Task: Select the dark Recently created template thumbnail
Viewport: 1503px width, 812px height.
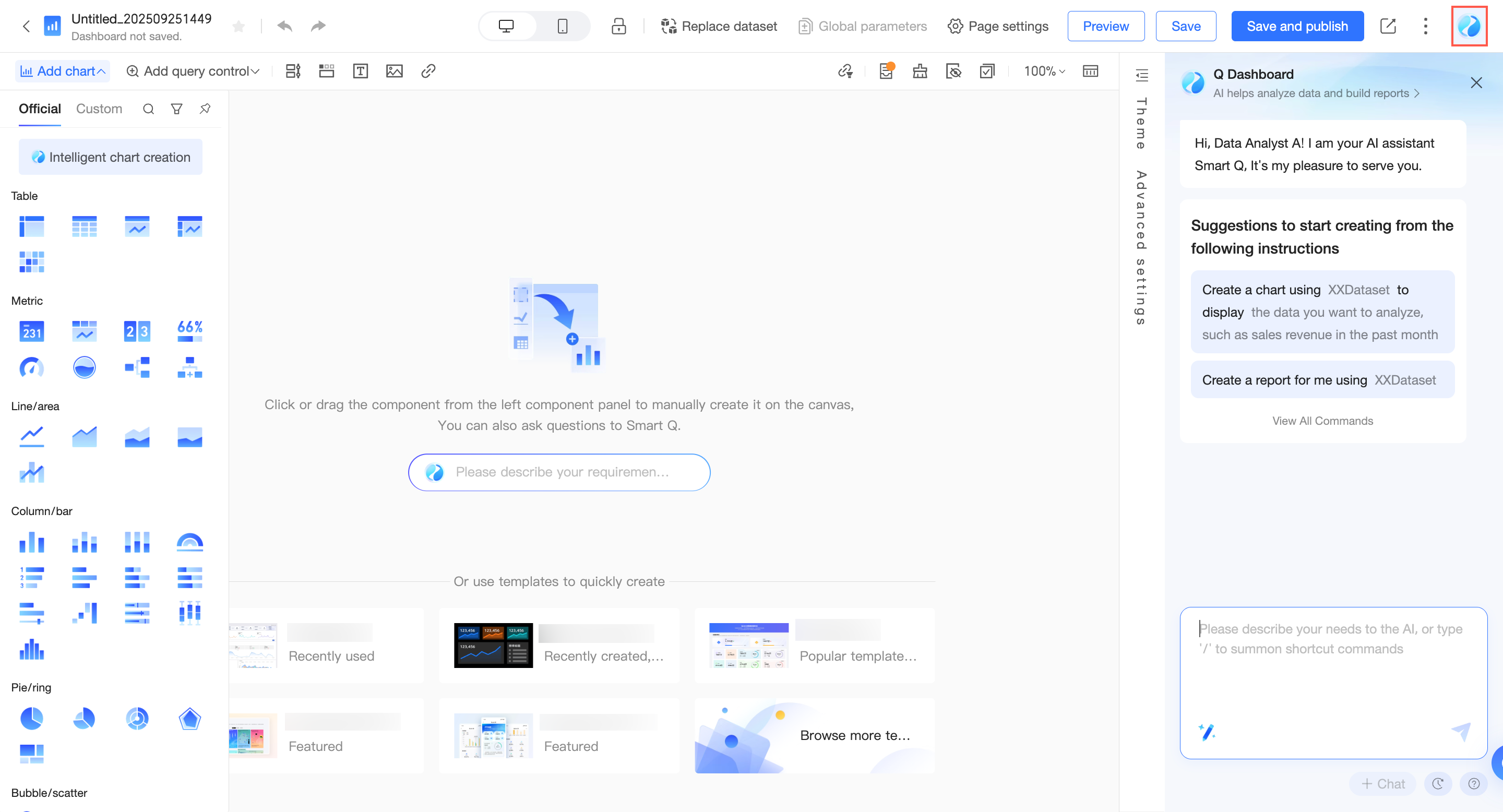Action: (x=493, y=645)
